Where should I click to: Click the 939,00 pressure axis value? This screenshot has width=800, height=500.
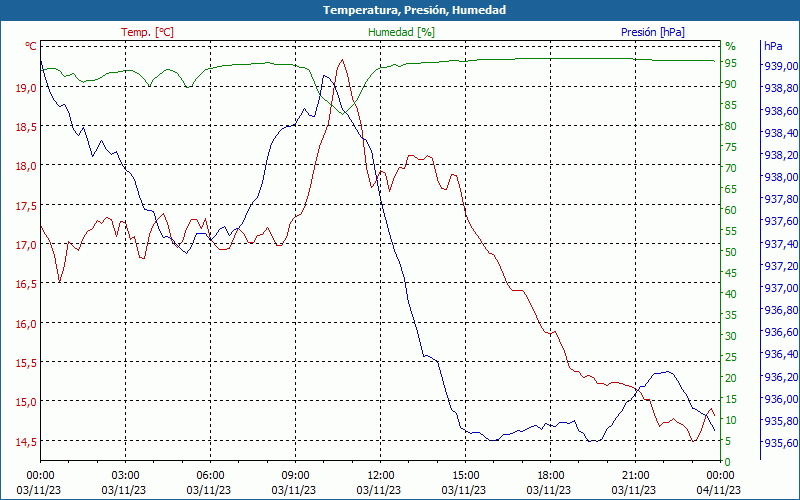click(x=781, y=66)
